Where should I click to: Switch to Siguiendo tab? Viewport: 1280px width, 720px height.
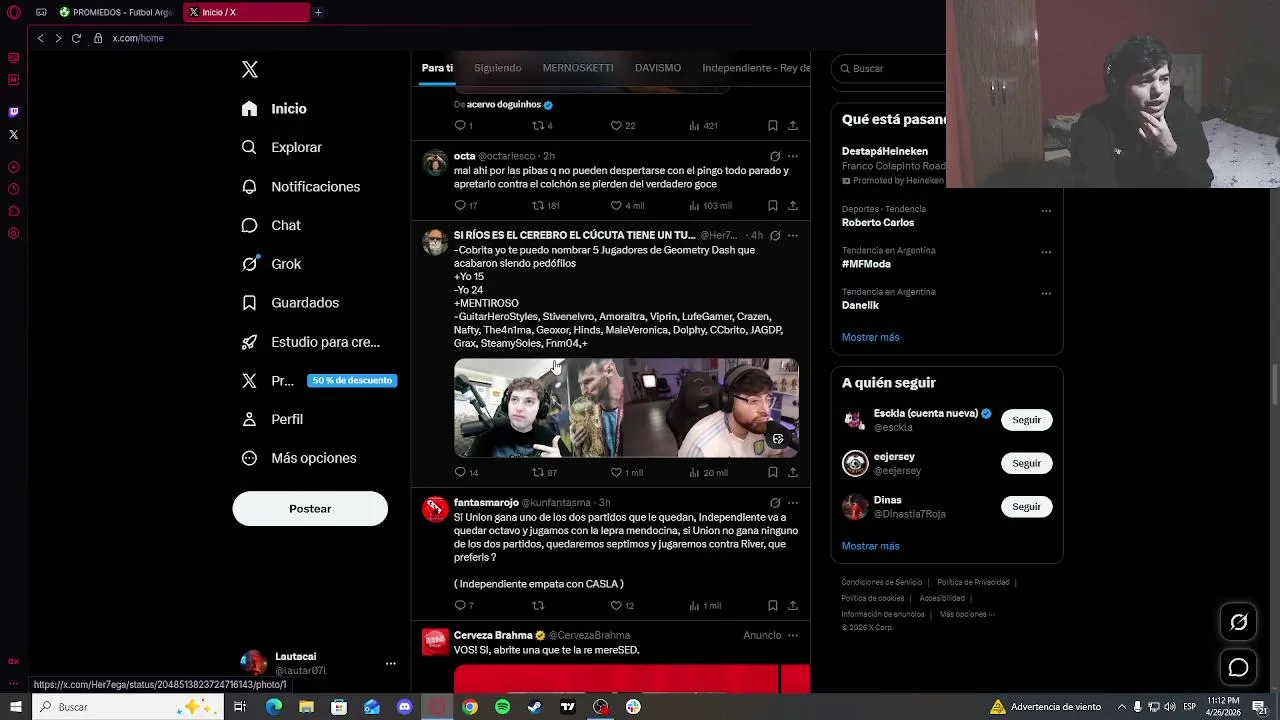[x=498, y=68]
